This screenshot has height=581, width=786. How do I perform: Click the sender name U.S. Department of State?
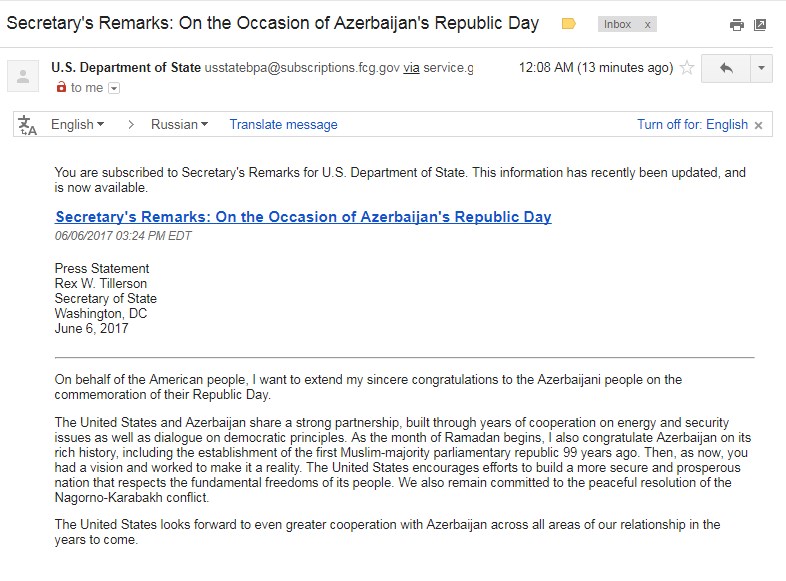pos(125,68)
